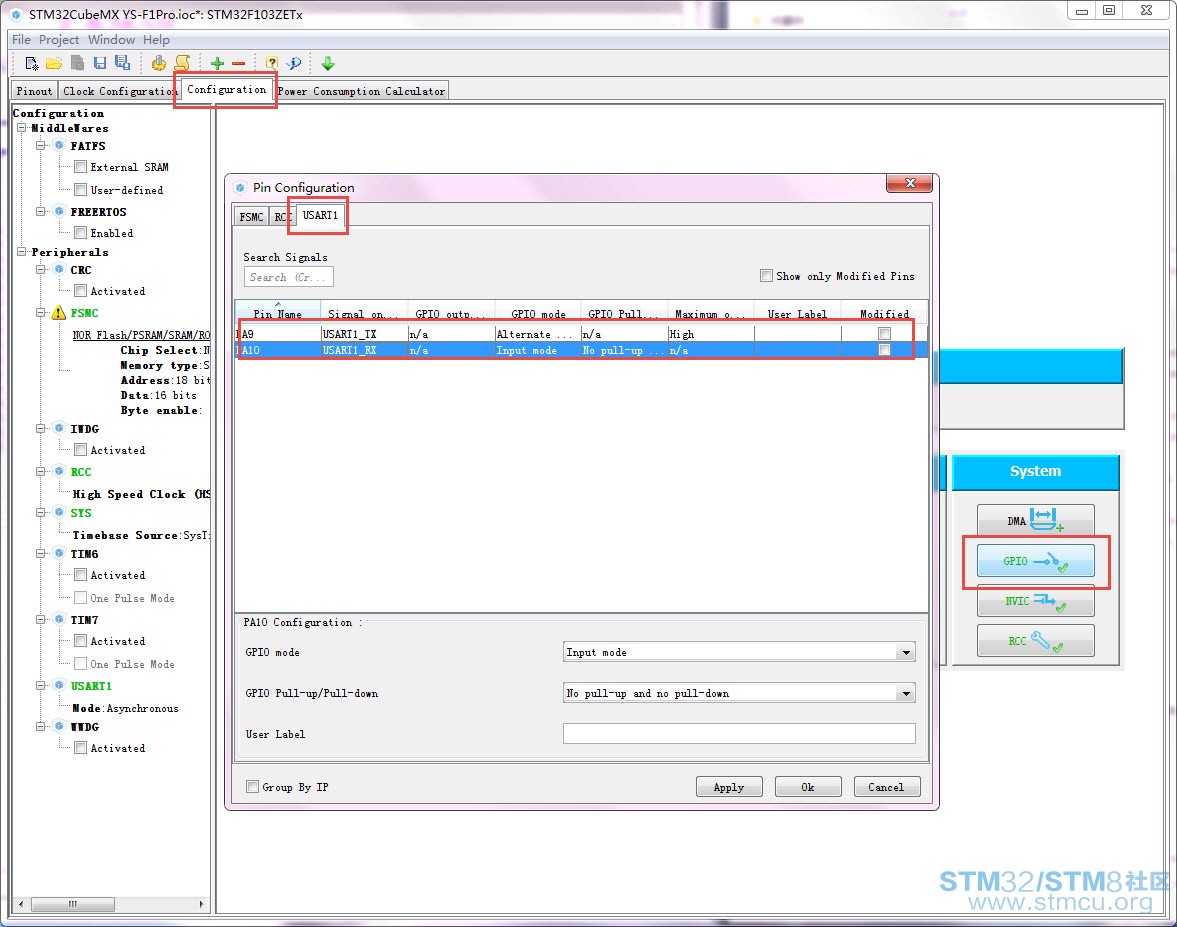Open the Help menu
1177x927 pixels.
[x=156, y=40]
